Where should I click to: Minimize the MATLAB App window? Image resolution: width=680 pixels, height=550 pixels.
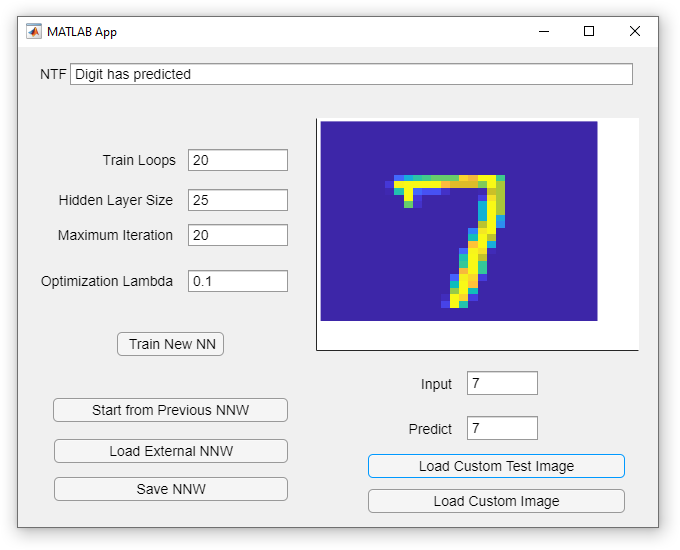tap(544, 31)
